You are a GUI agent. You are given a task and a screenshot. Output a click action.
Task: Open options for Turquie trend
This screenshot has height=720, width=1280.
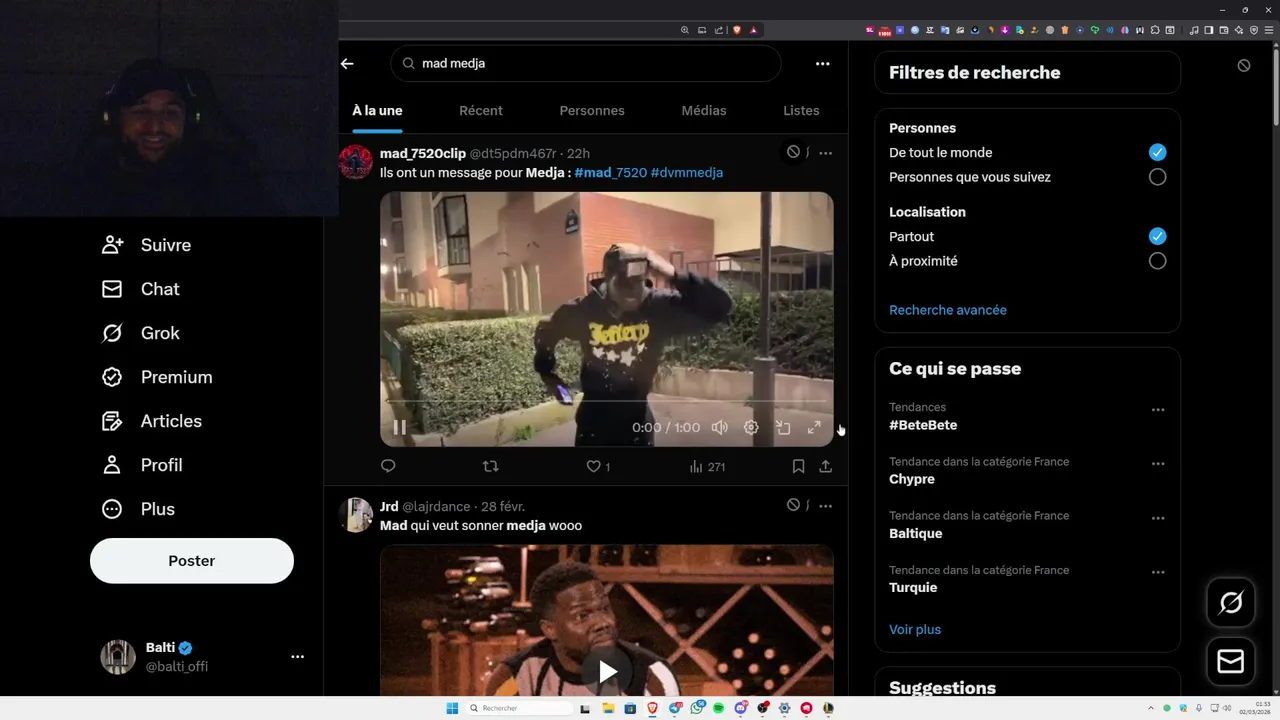1158,572
